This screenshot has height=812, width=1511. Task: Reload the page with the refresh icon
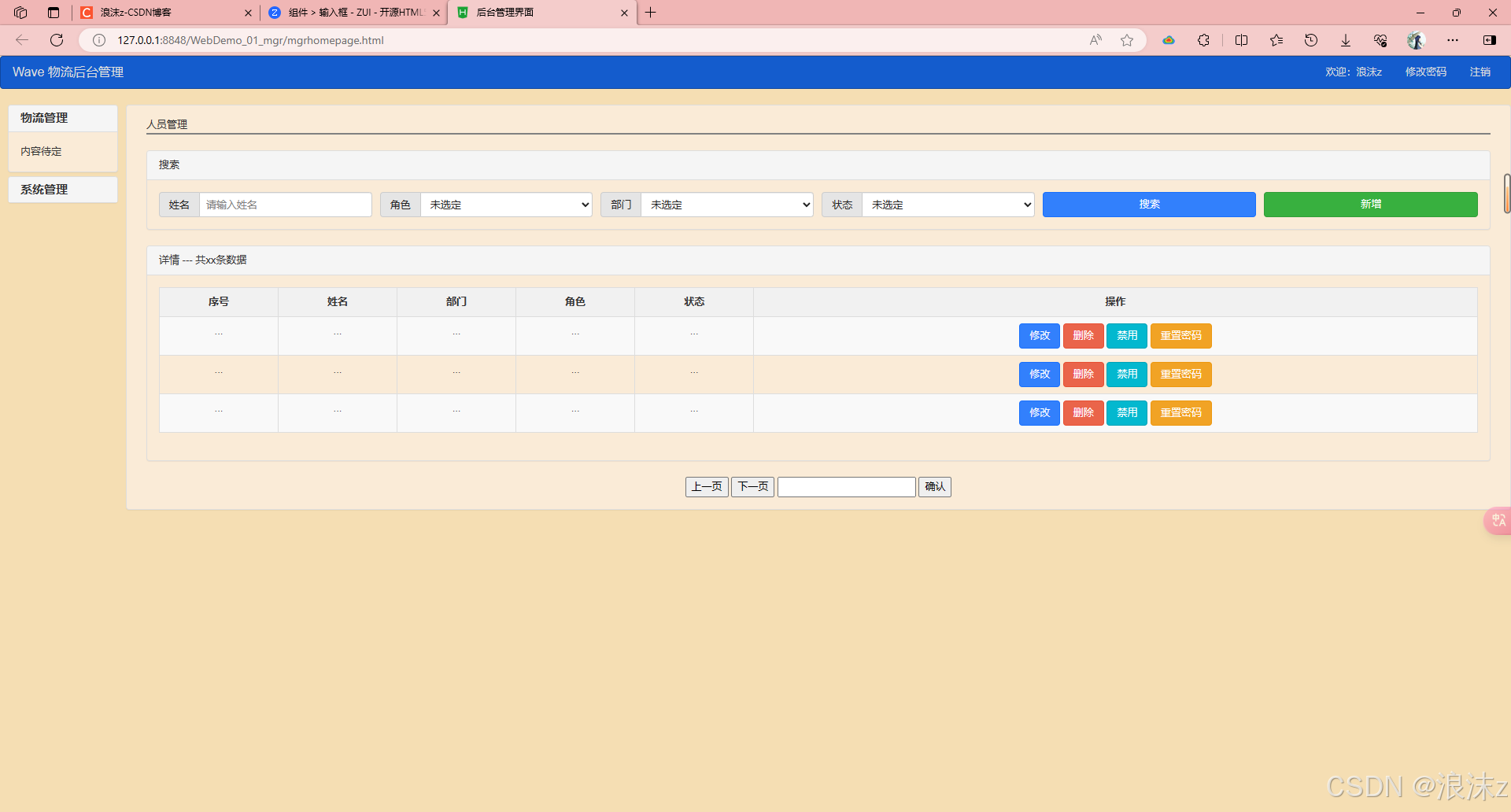point(57,40)
